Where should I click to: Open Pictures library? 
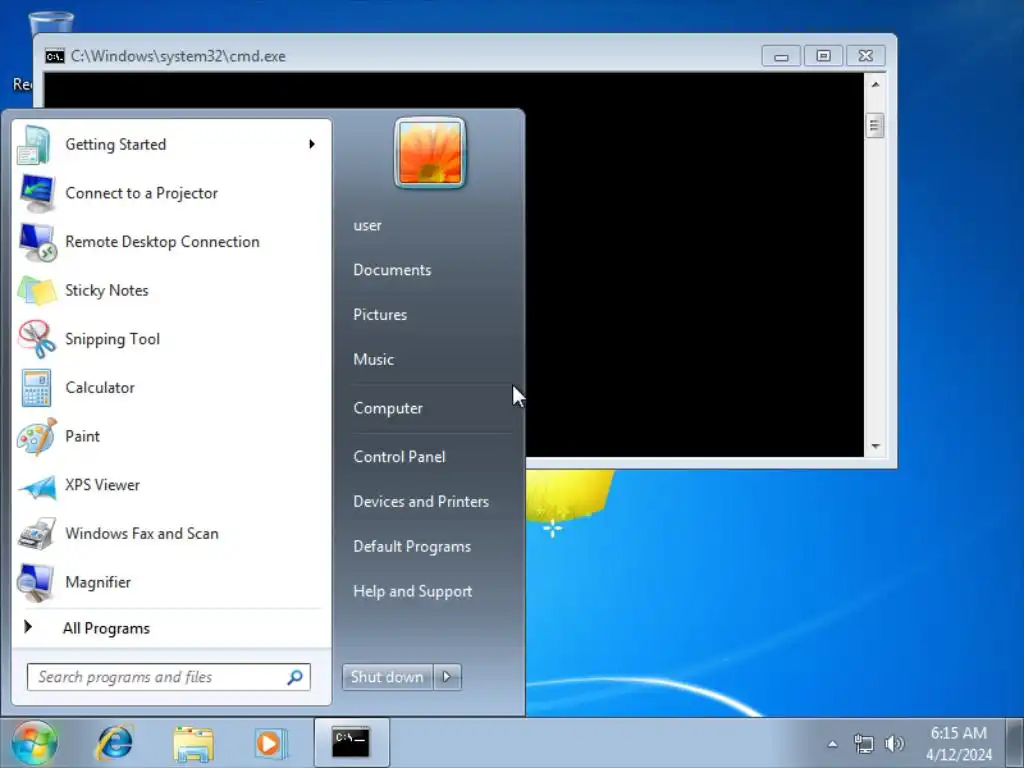pyautogui.click(x=380, y=315)
